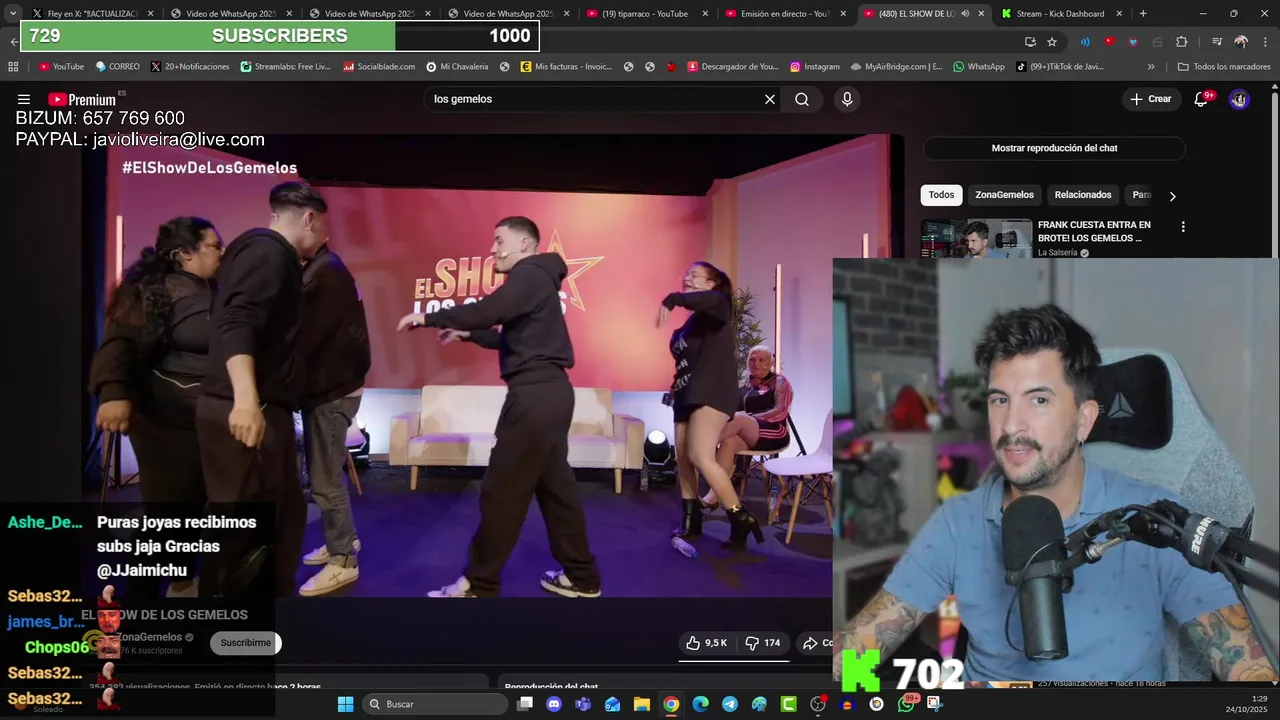The image size is (1280, 720).
Task: Open the Chrome profile avatar
Action: 1241,41
